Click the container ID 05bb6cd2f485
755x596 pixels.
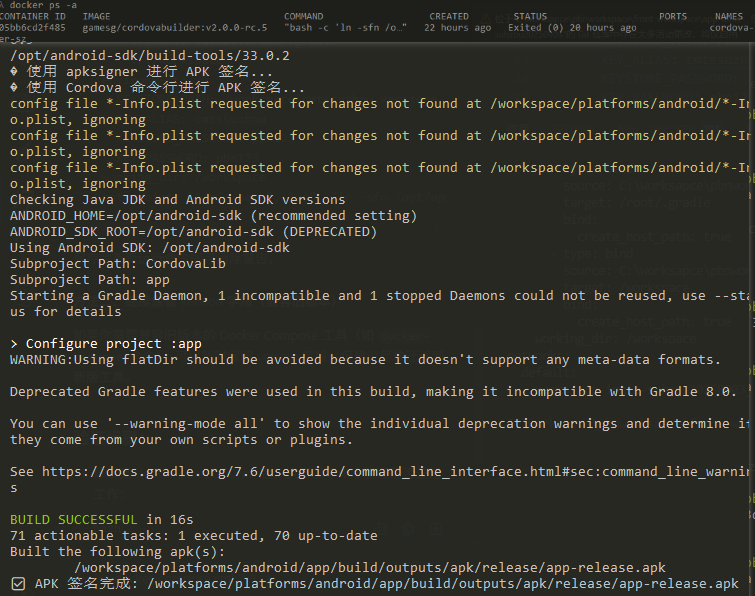tap(33, 28)
